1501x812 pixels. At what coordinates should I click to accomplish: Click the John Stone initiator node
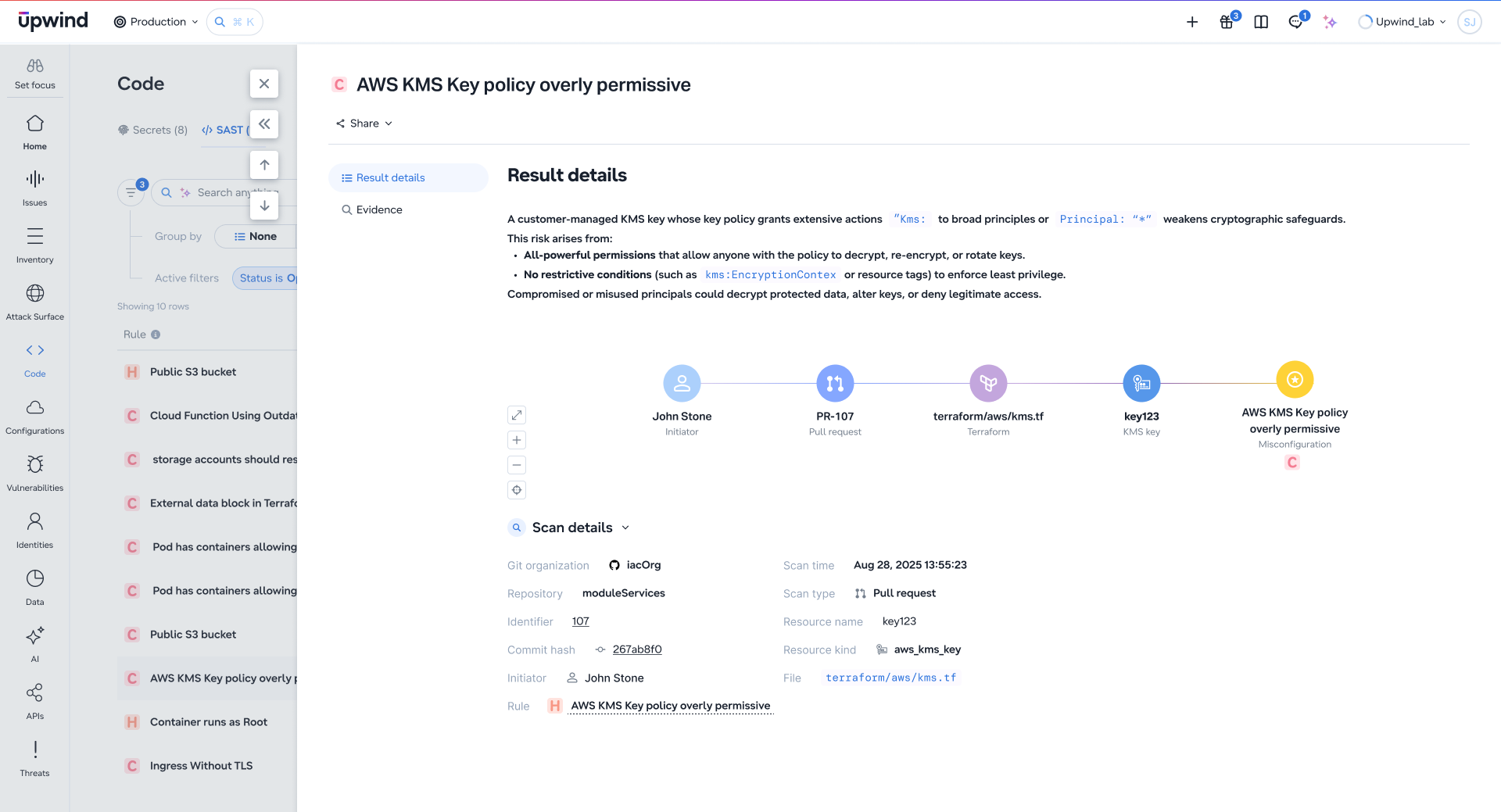pyautogui.click(x=682, y=383)
